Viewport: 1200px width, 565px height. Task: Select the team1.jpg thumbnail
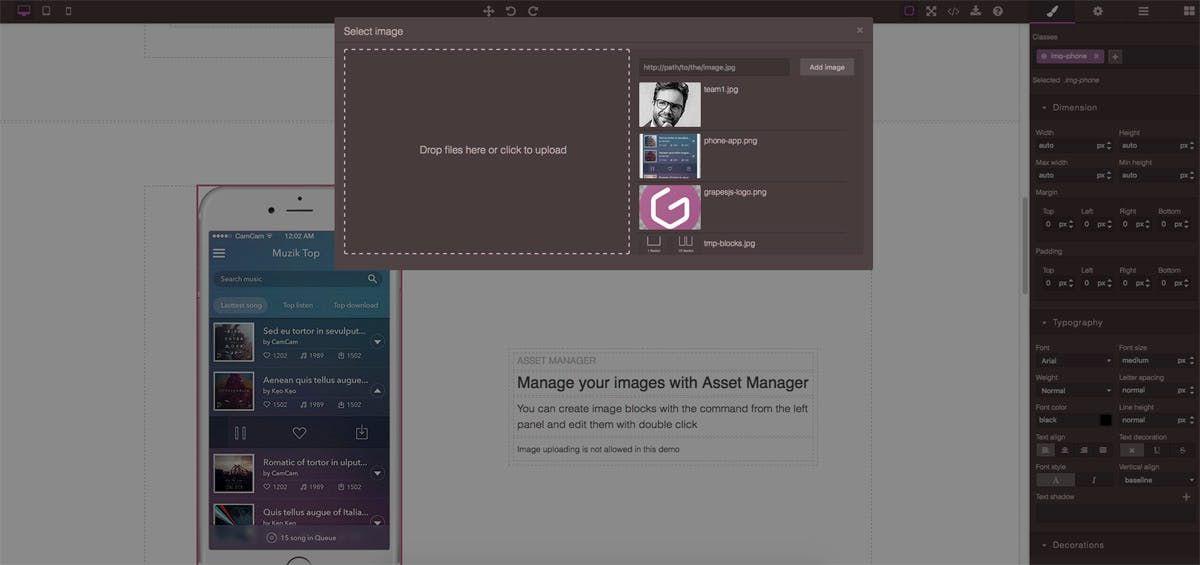[670, 104]
